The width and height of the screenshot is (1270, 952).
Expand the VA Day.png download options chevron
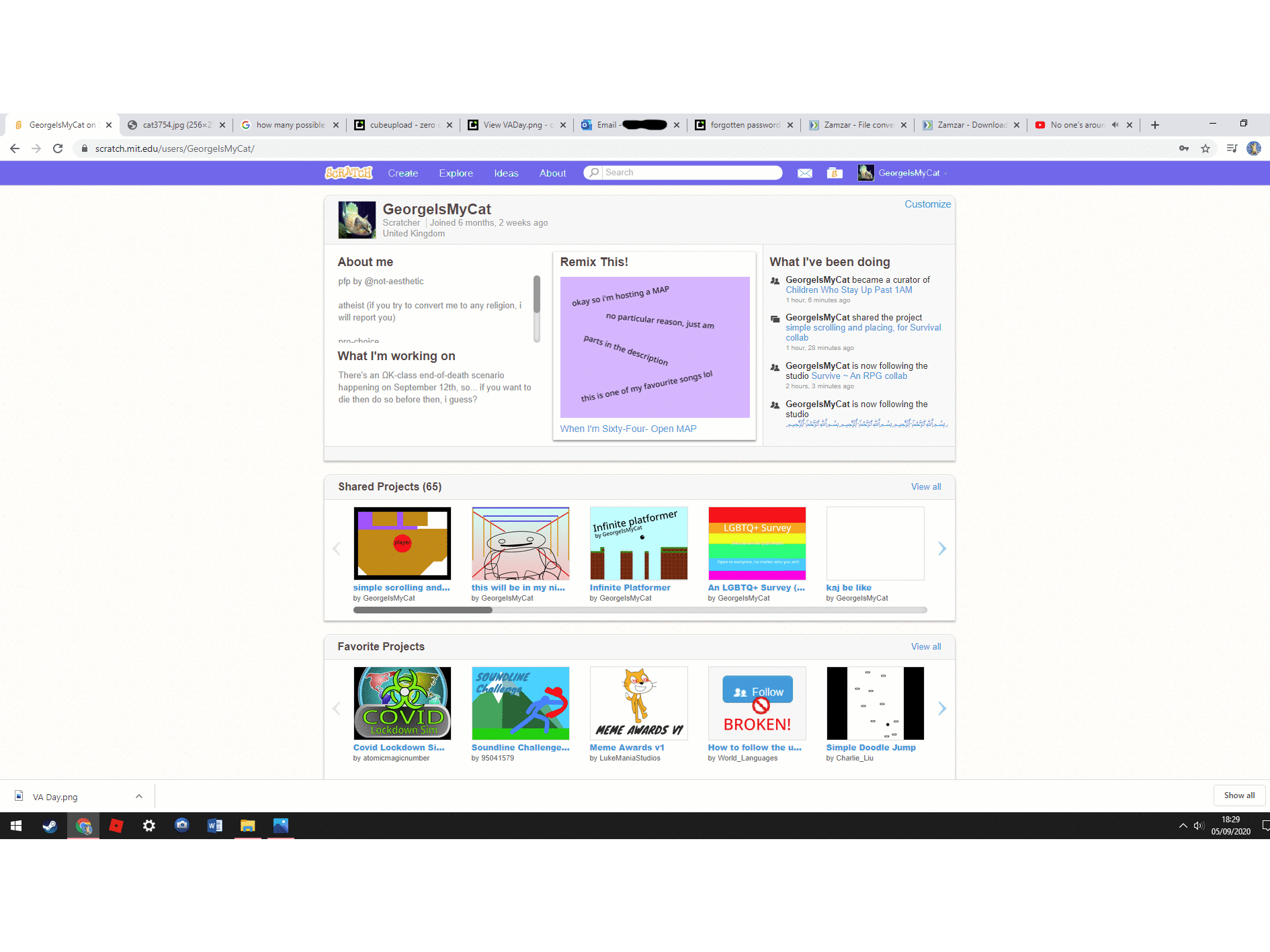click(139, 796)
